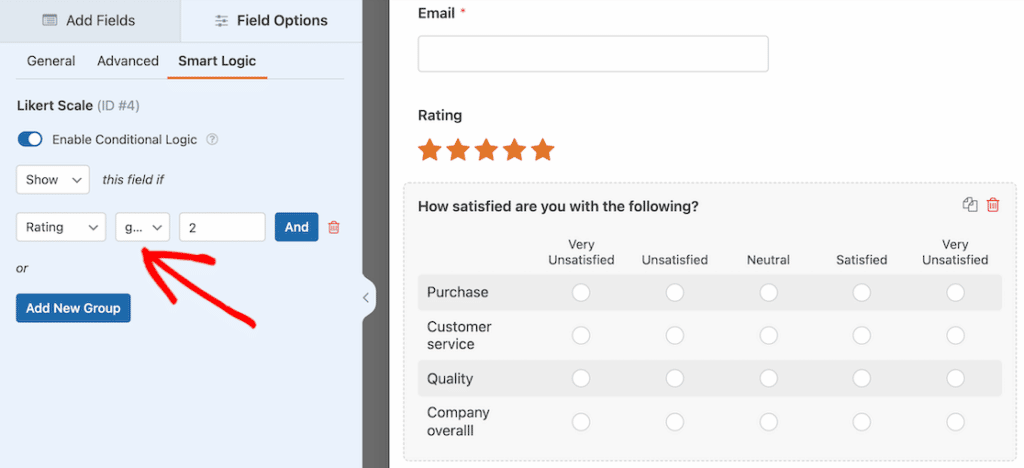Click the Email input field
This screenshot has height=468, width=1024.
(x=593, y=54)
